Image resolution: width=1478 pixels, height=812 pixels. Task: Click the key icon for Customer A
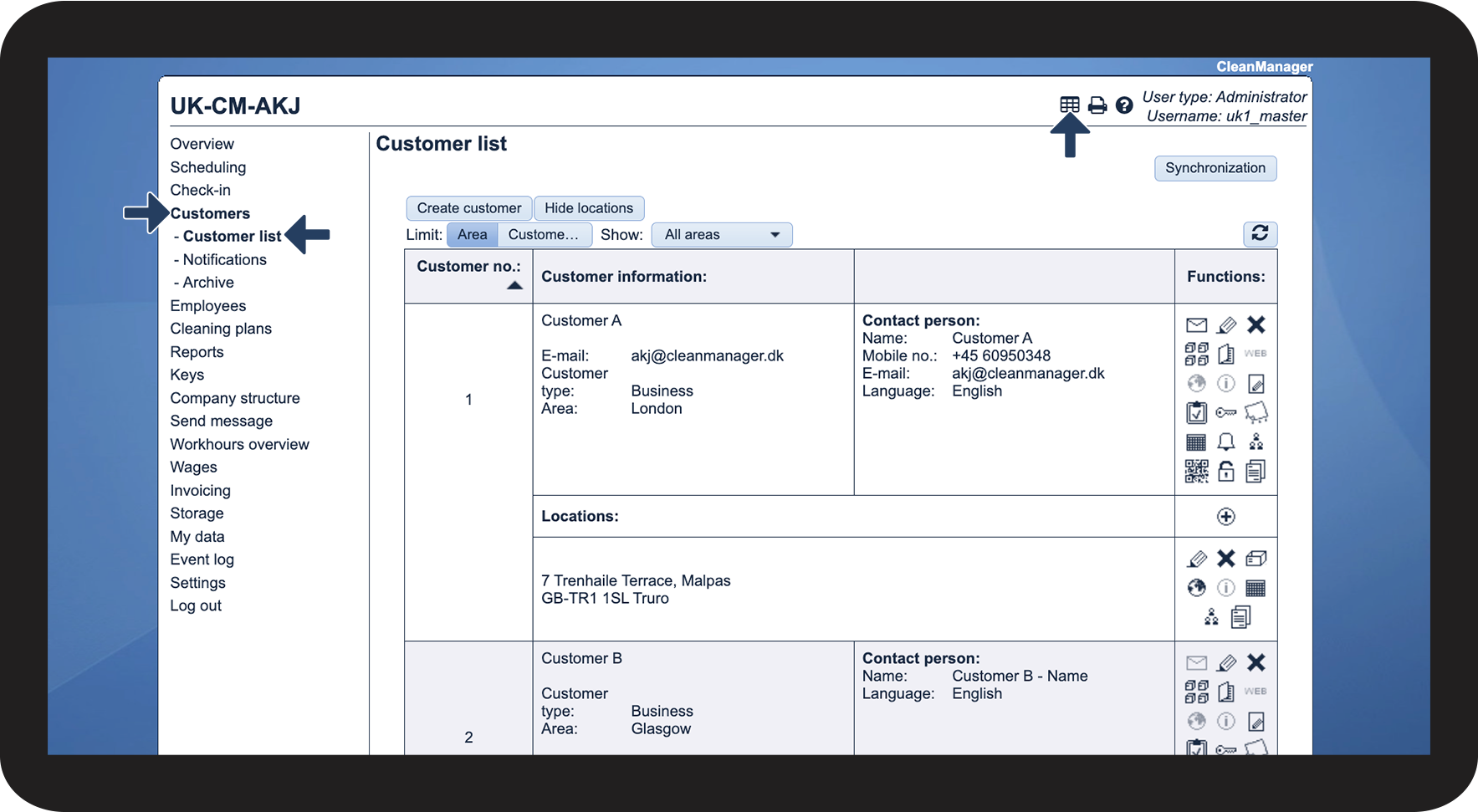click(x=1226, y=412)
